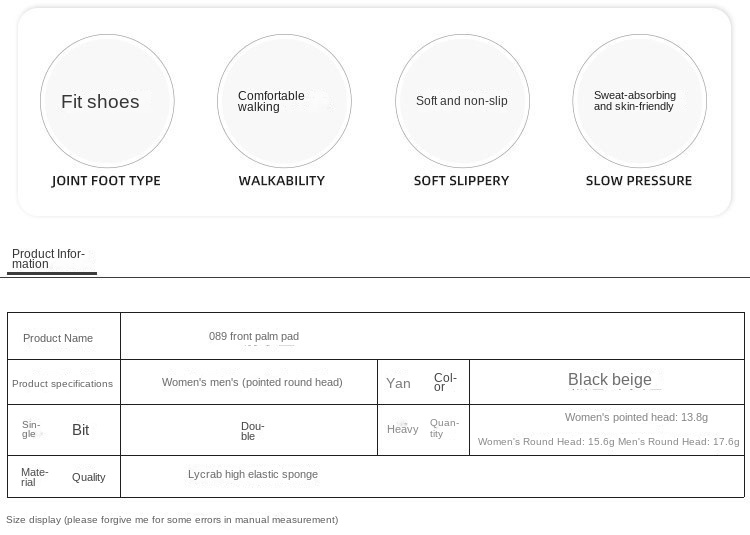The height and width of the screenshot is (535, 750).
Task: Click the JOINT FOOT TYPE caption
Action: click(106, 181)
